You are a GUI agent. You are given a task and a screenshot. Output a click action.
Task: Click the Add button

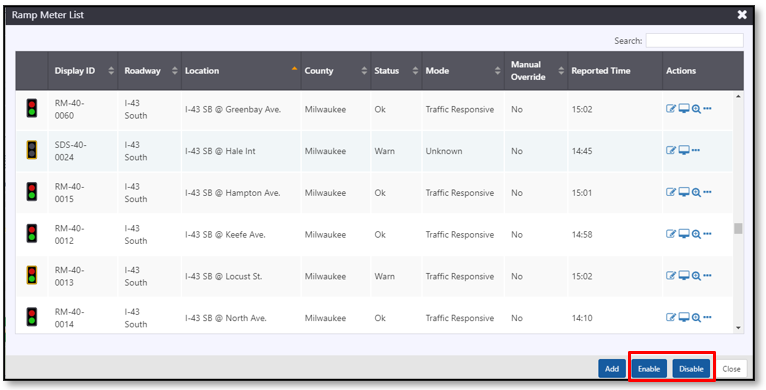612,369
